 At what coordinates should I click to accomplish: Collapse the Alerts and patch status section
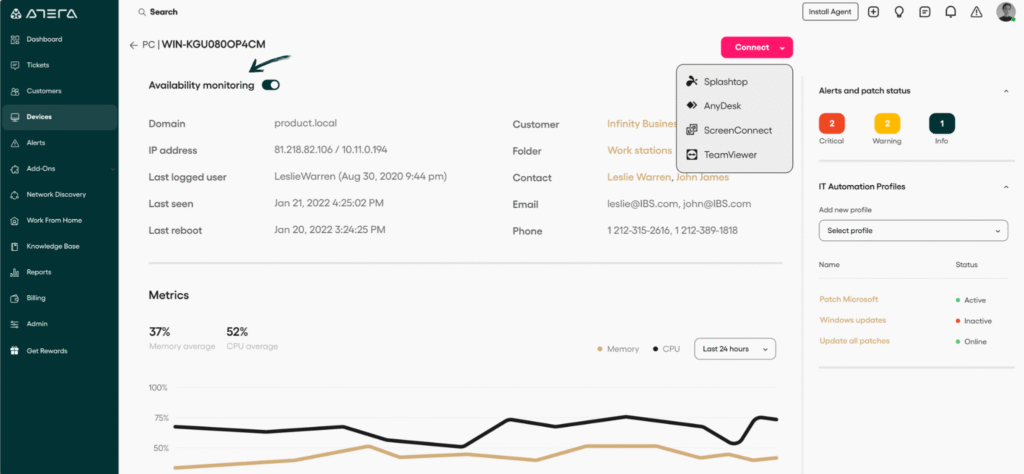pyautogui.click(x=1004, y=91)
